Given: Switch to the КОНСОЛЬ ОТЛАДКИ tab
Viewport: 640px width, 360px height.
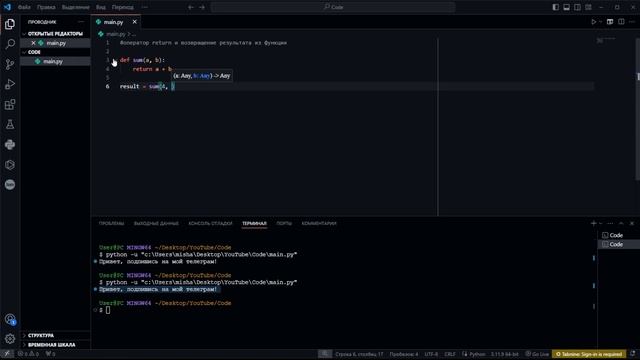Looking at the screenshot, I should (210, 223).
